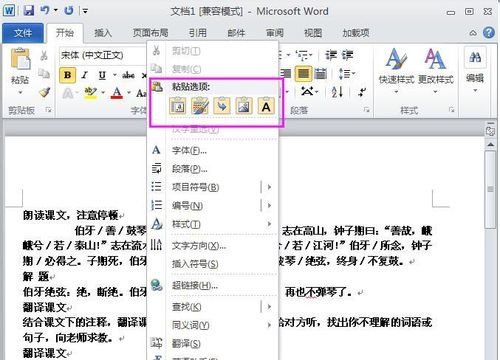
Task: Switch to the 审阅 (Review) tab
Action: click(x=275, y=33)
